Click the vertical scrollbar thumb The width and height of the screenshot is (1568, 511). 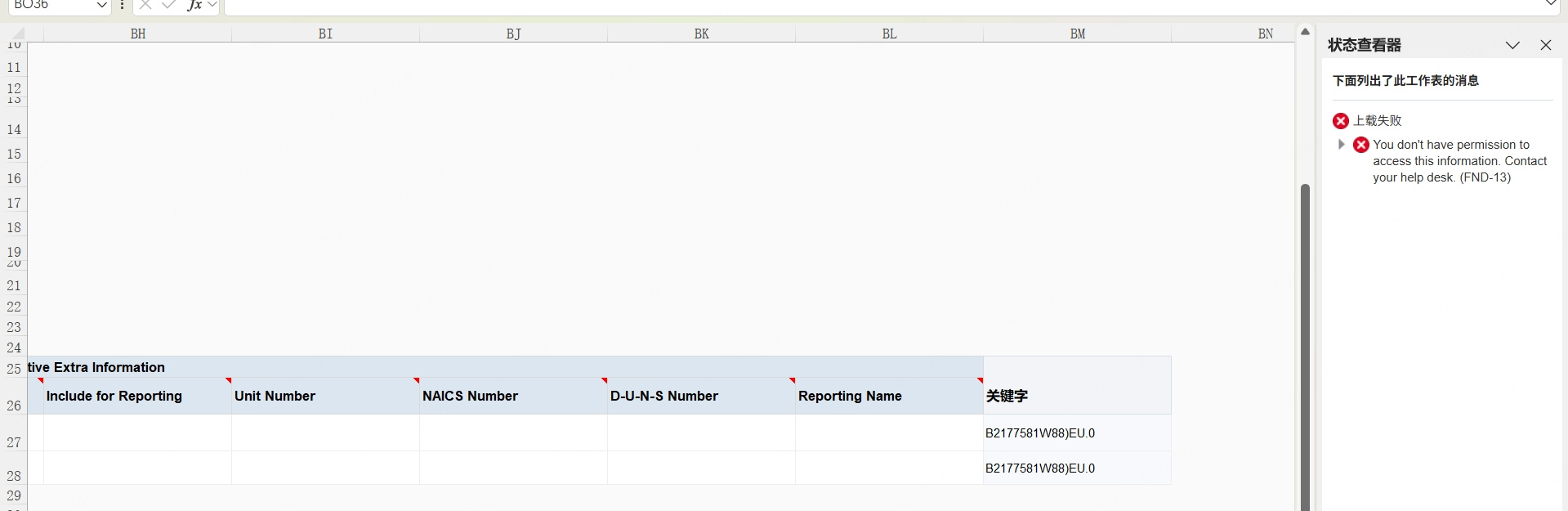click(x=1305, y=347)
